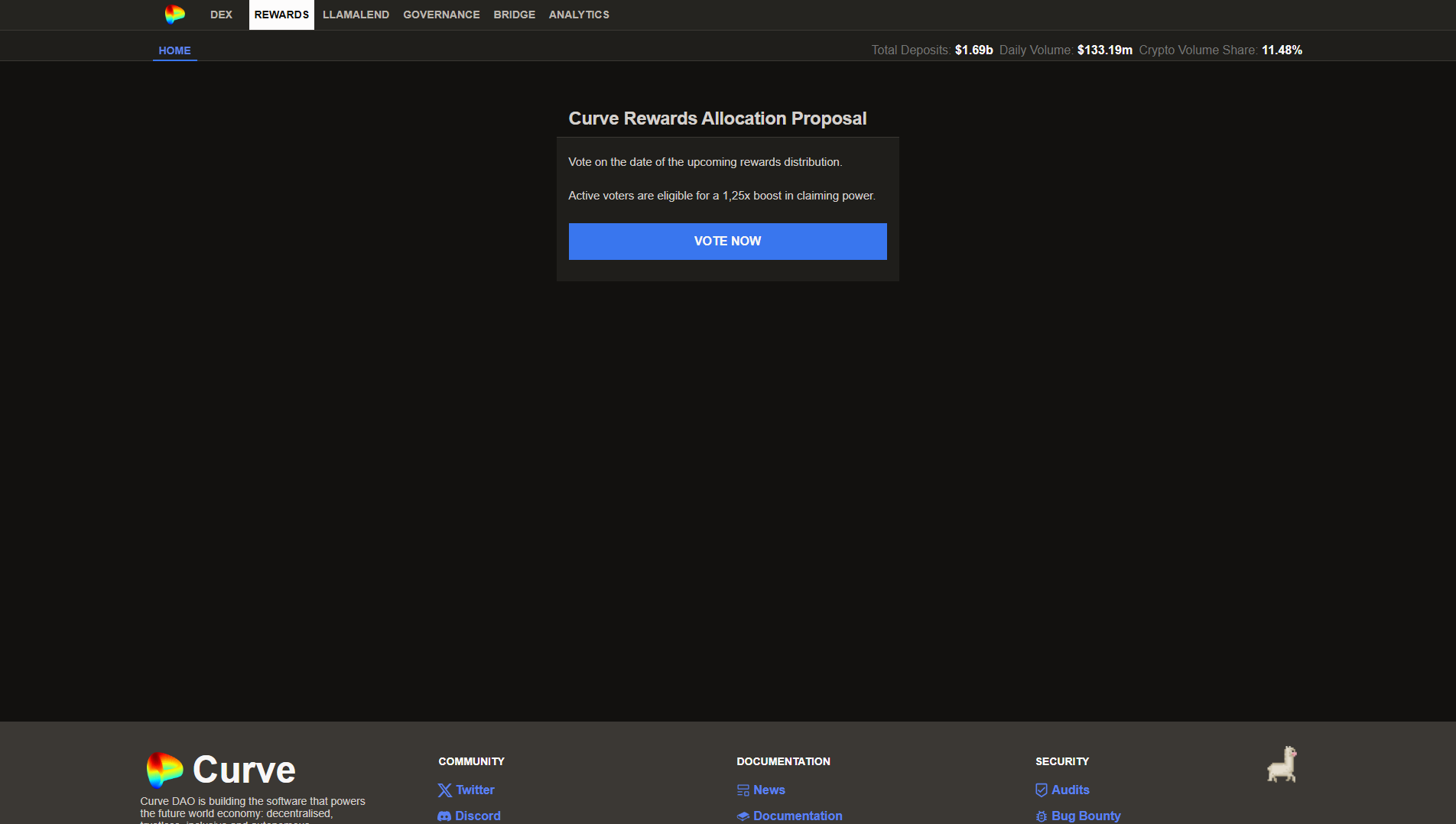This screenshot has height=824, width=1456.
Task: Click the Total Deposits value $1.69b
Action: coord(973,50)
